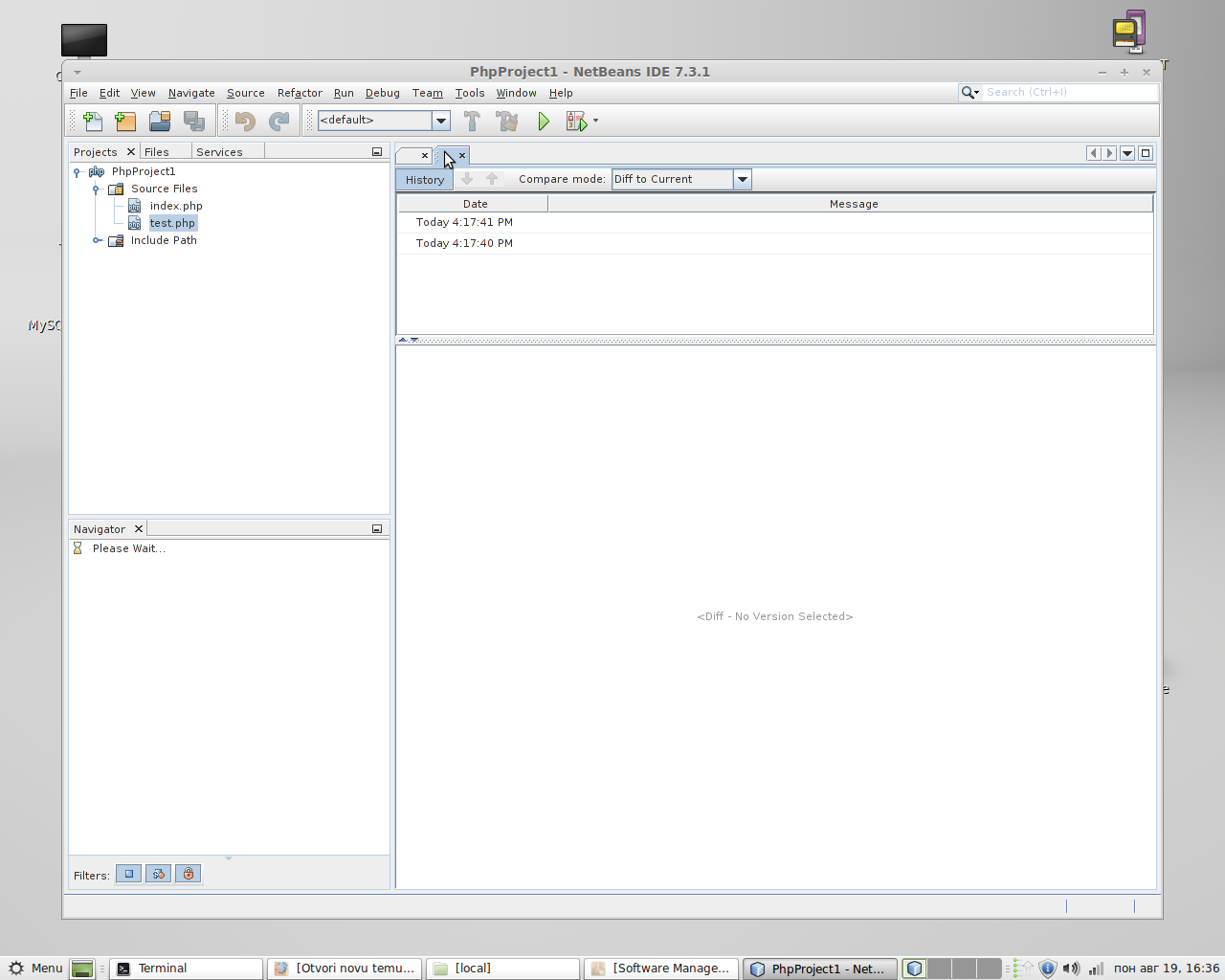Screen dimensions: 1225x980
Task: Go to previous difference up arrow
Action: [x=492, y=179]
